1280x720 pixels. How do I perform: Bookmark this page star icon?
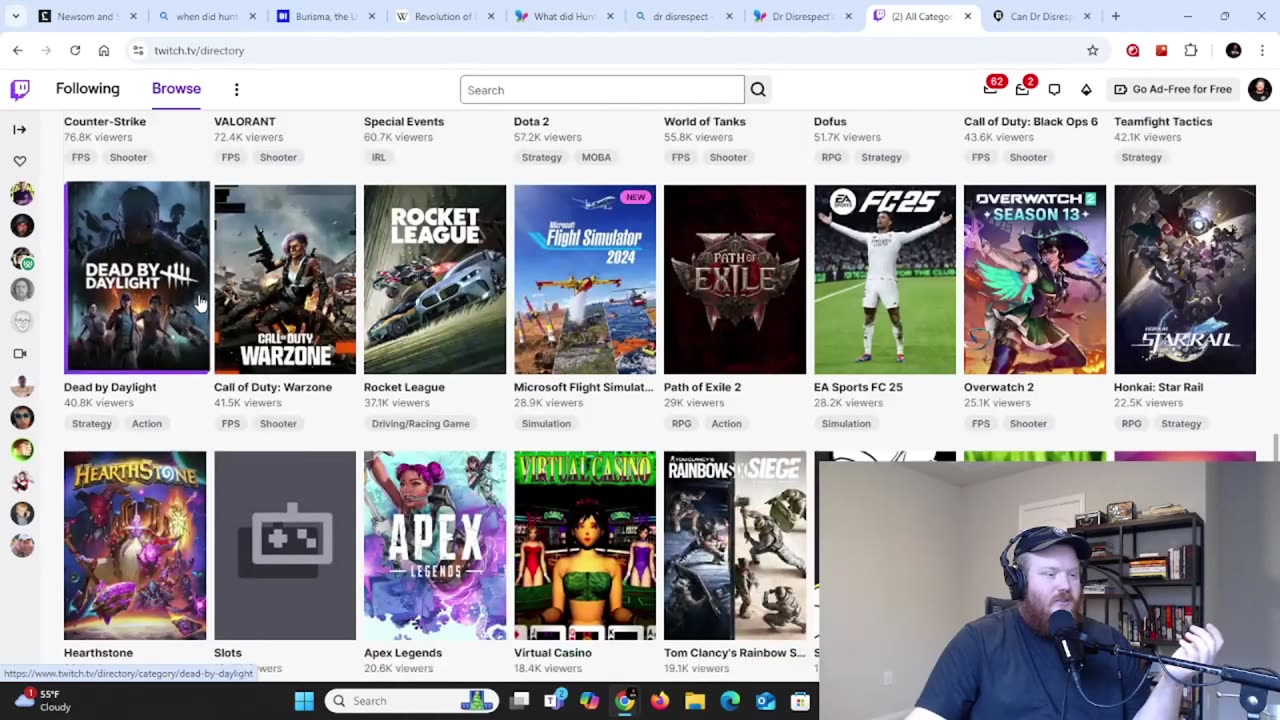[x=1092, y=50]
